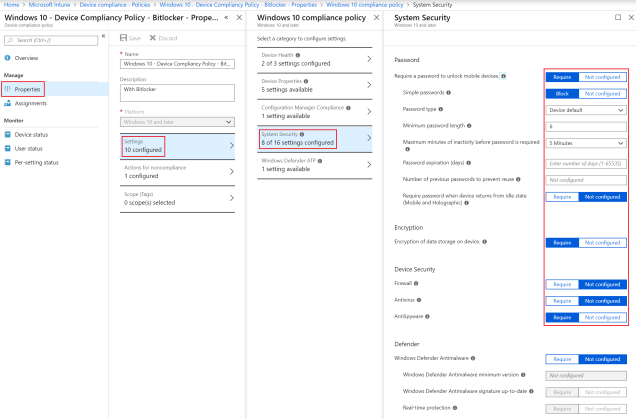
Task: Click the Device status icon
Action: (8, 134)
